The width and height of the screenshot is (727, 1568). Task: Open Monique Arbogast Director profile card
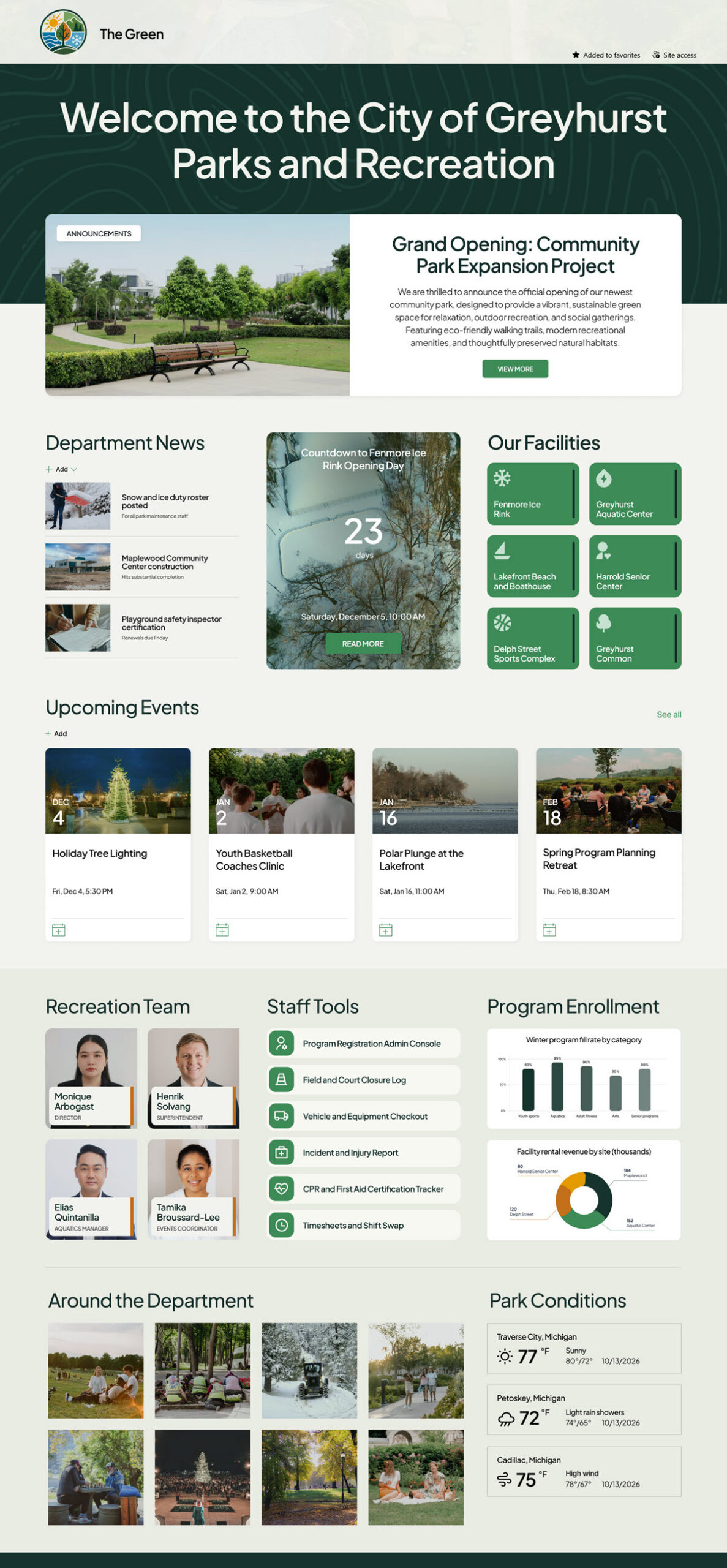[x=91, y=1078]
